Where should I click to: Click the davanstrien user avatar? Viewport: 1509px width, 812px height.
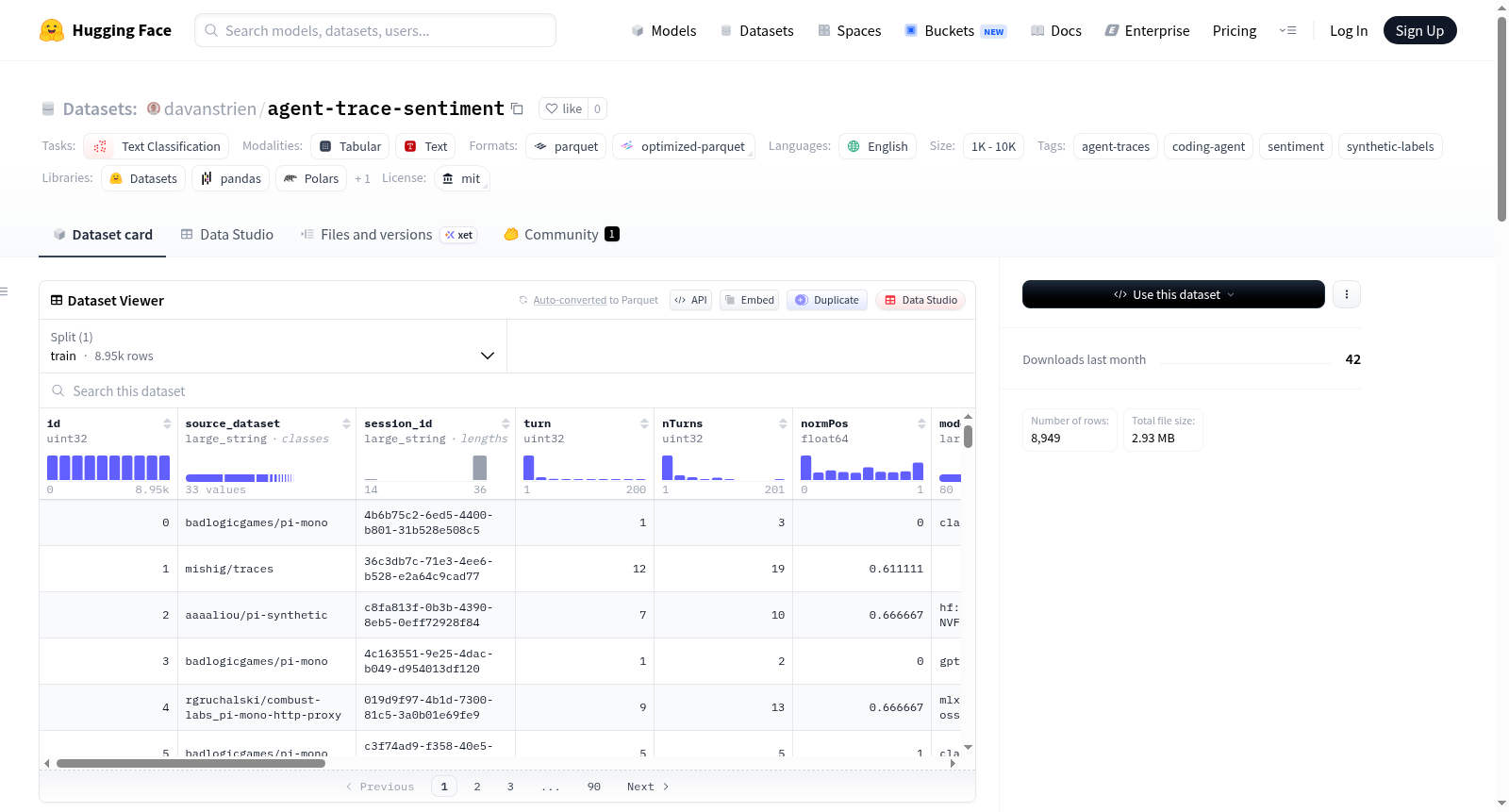154,108
